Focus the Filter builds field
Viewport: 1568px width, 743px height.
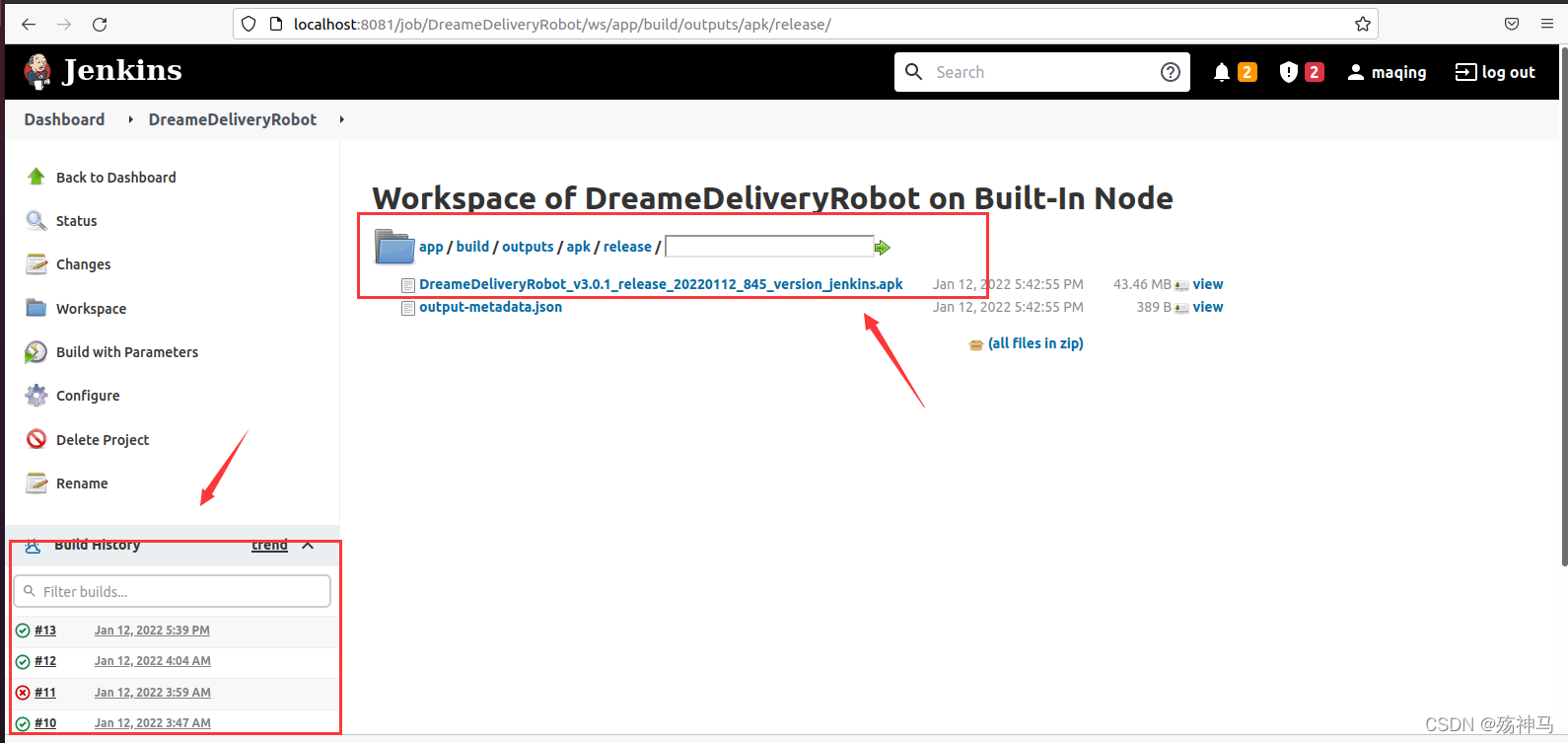pyautogui.click(x=172, y=591)
